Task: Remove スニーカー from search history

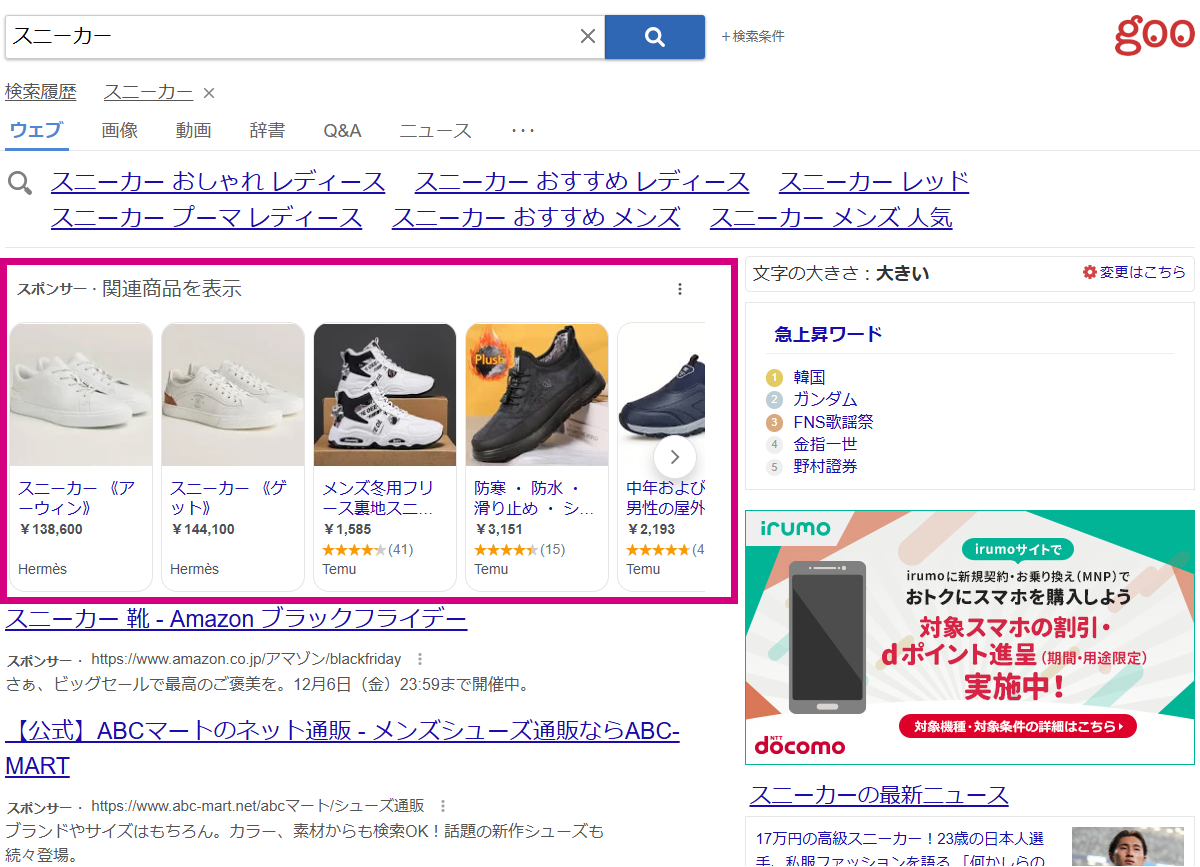Action: pos(209,93)
